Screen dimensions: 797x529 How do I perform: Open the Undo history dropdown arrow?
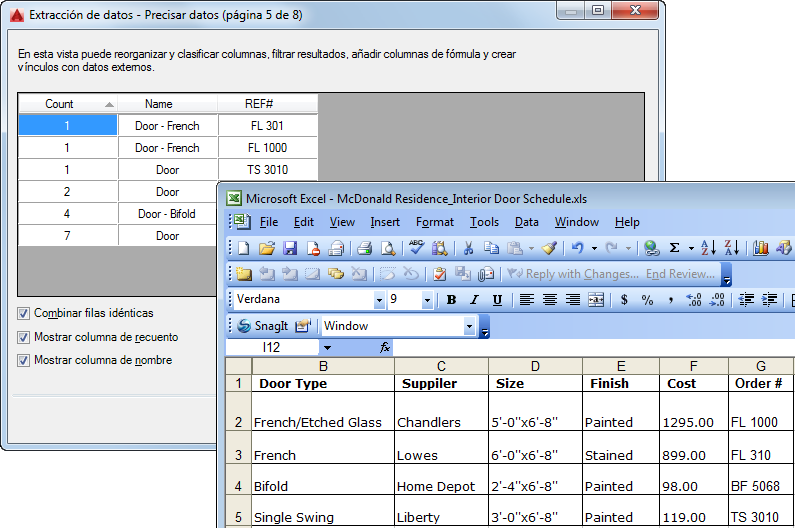[x=594, y=248]
